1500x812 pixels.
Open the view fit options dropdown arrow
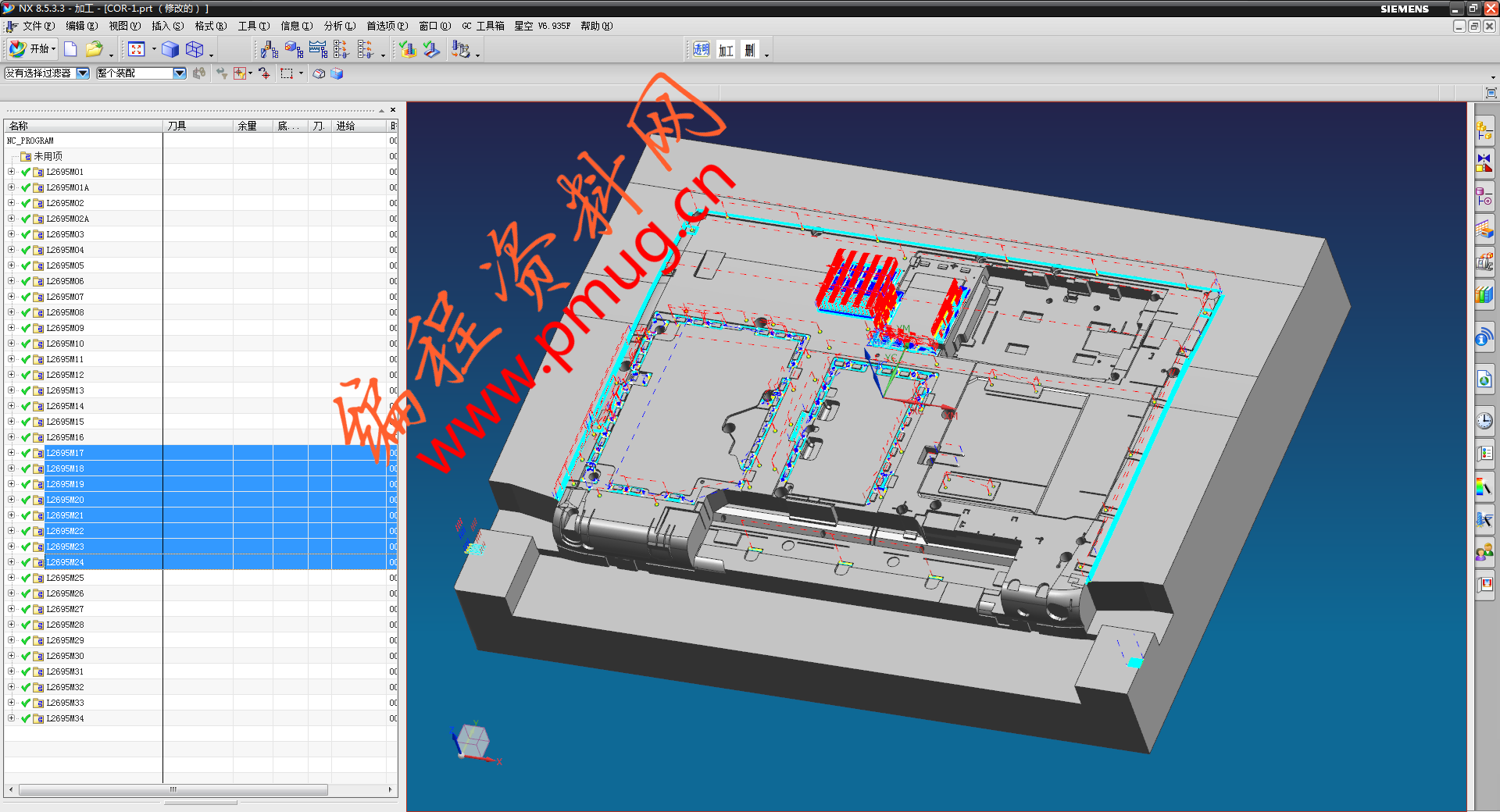[154, 49]
